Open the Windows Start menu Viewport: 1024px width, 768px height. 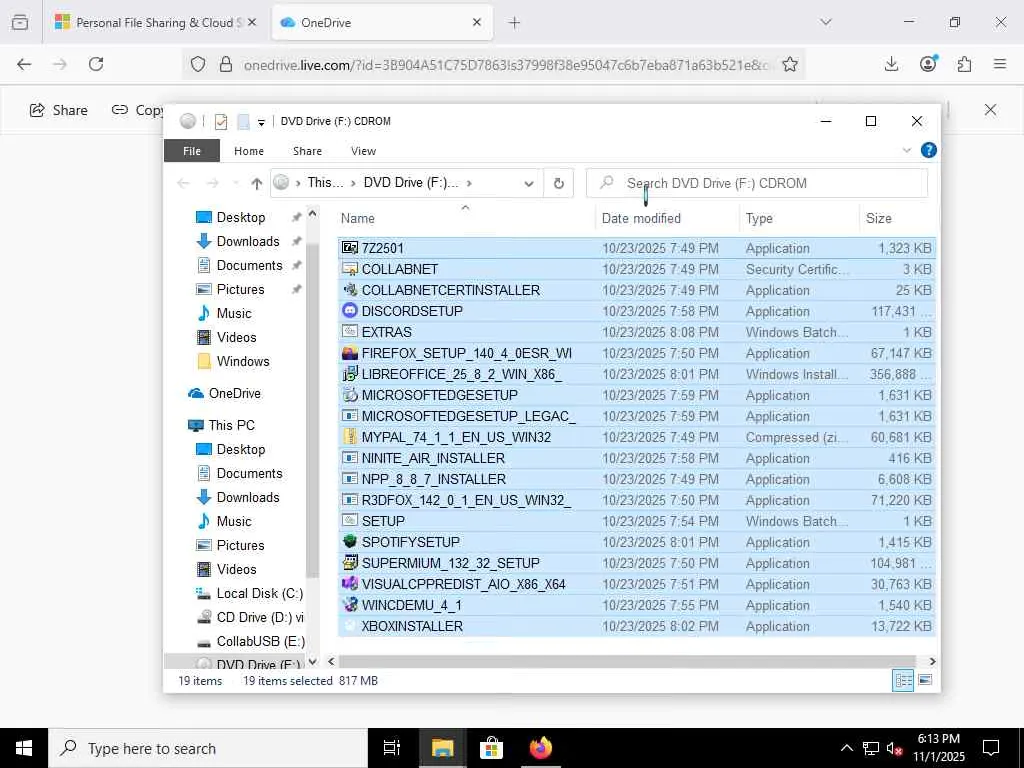(x=24, y=748)
